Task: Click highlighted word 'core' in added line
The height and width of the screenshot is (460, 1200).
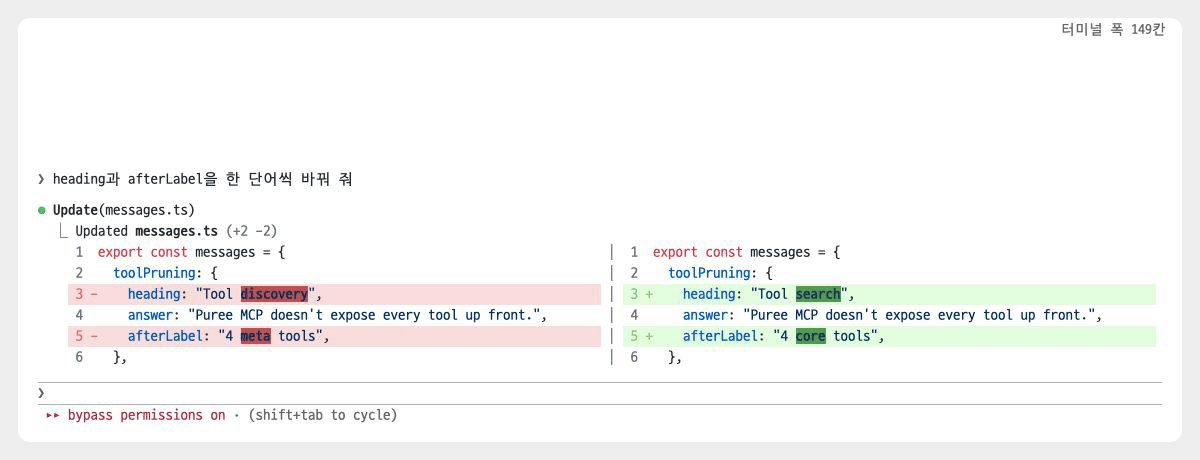Action: 810,336
